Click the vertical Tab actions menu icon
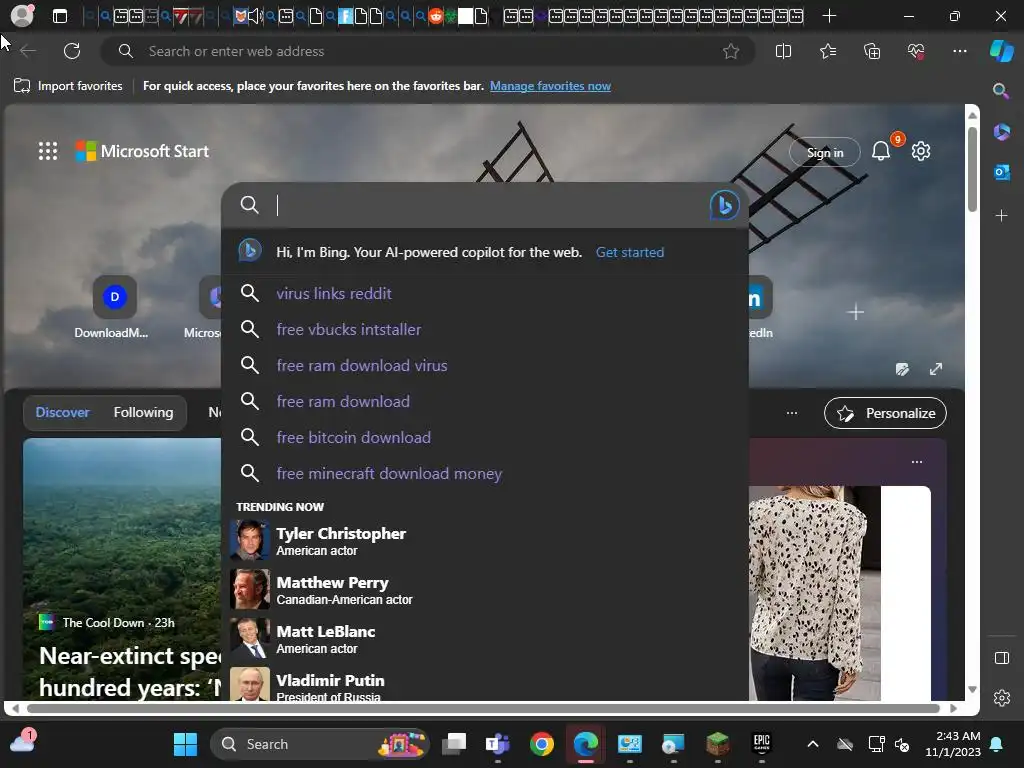1024x768 pixels. 59,16
